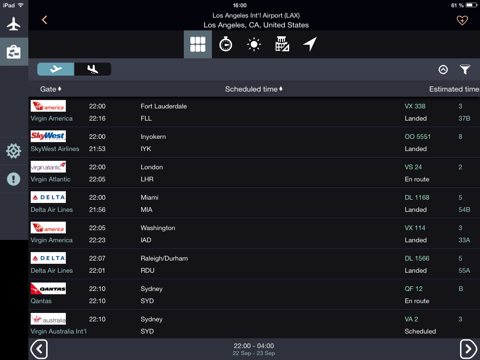Select the IAD airport code

point(146,240)
